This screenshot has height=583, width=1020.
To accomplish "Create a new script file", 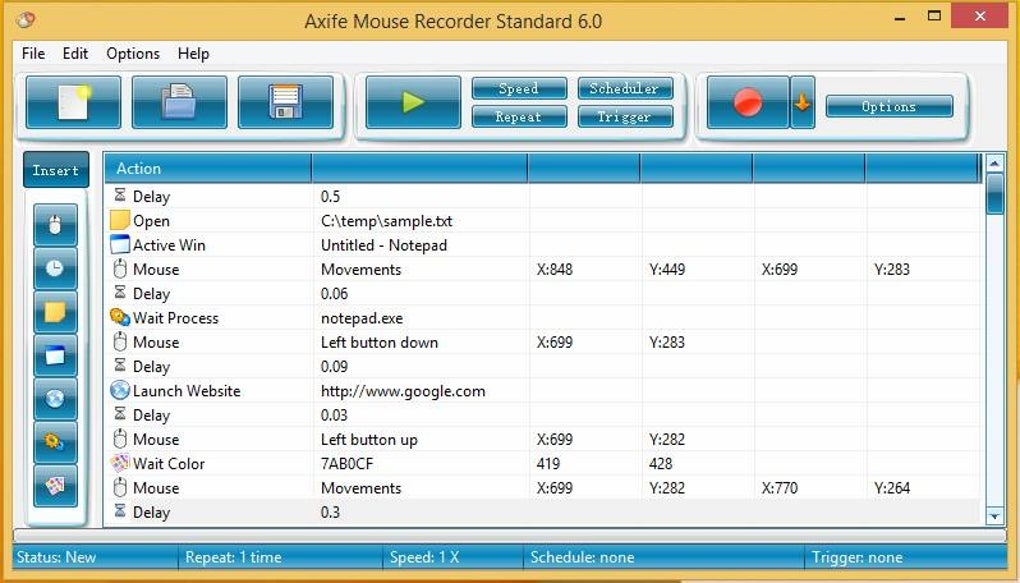I will [74, 102].
